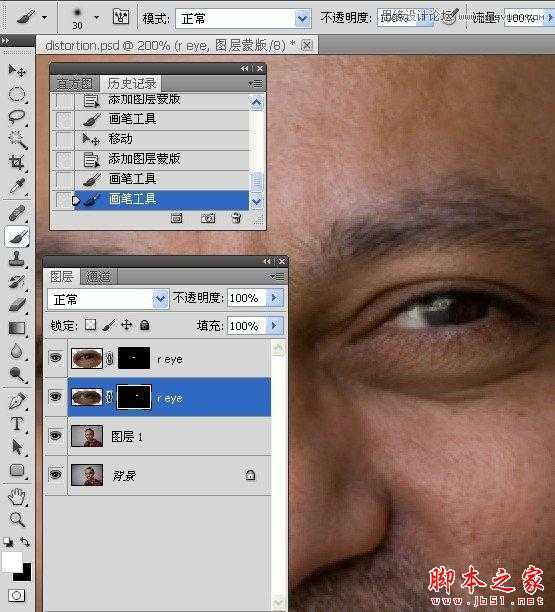Select the top r eye layer mask thumbnail
The image size is (555, 612).
(134, 358)
